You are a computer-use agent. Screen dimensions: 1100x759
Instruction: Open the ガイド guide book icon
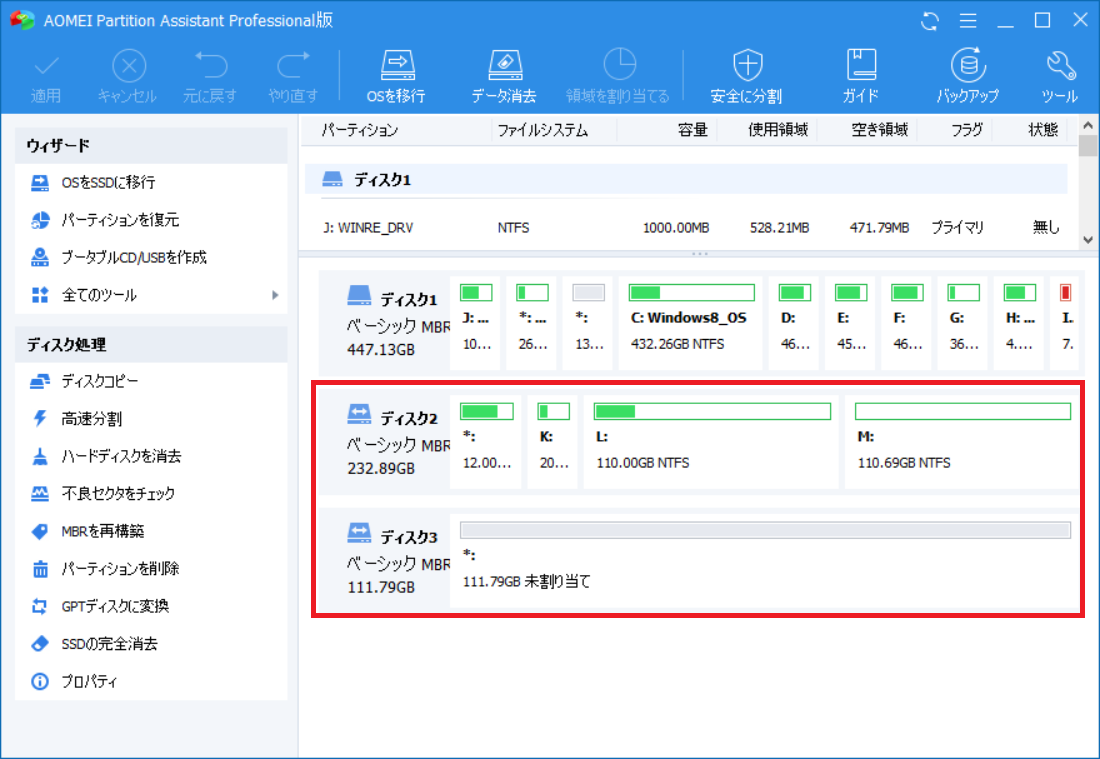tap(861, 65)
